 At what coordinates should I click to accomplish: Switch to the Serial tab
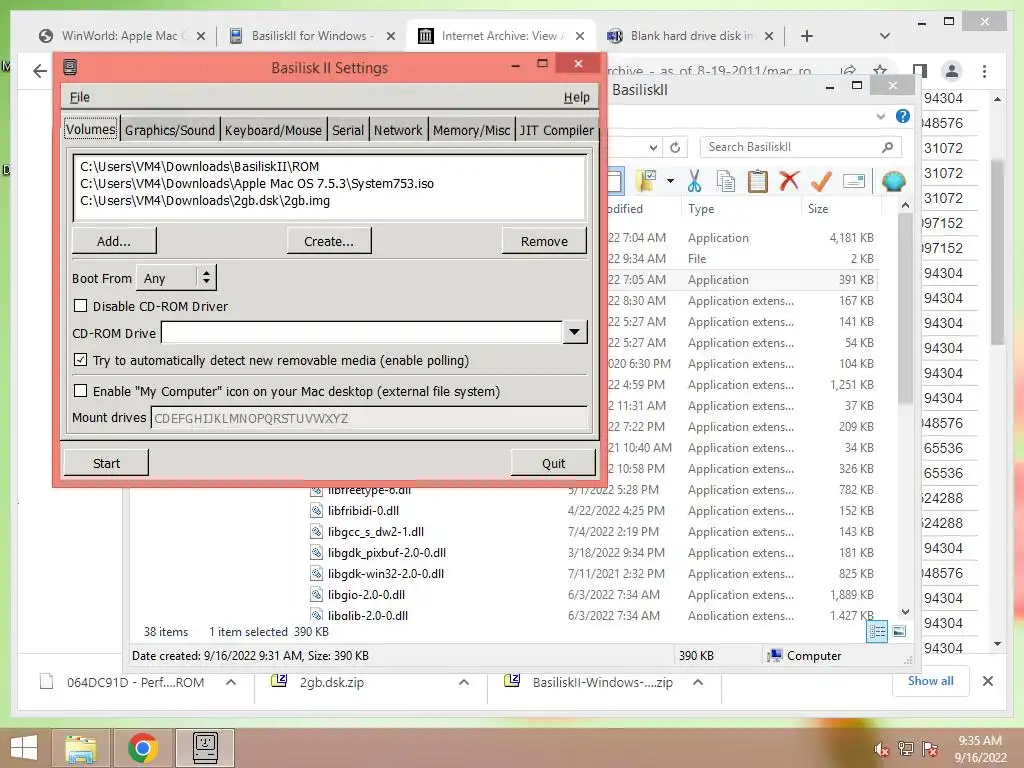pos(347,130)
